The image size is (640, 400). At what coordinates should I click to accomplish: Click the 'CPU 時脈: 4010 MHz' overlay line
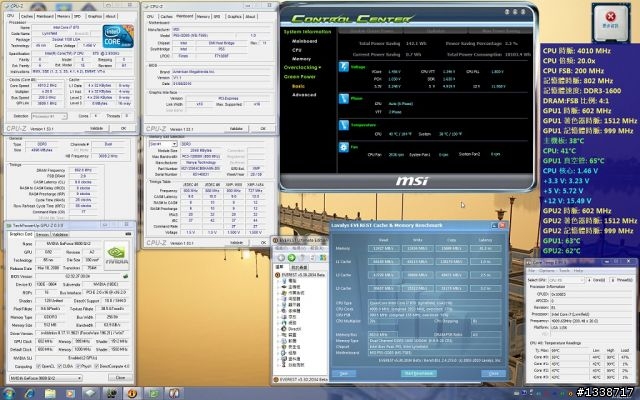[576, 51]
